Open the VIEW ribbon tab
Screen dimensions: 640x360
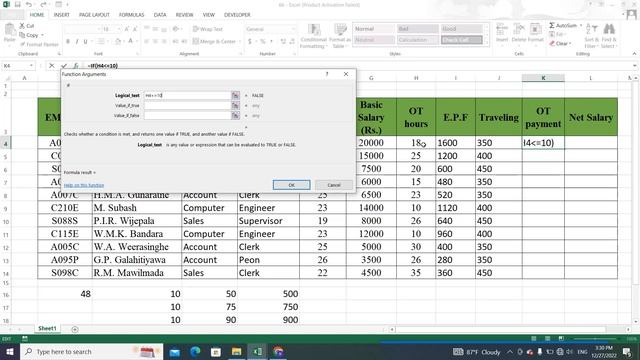209,15
